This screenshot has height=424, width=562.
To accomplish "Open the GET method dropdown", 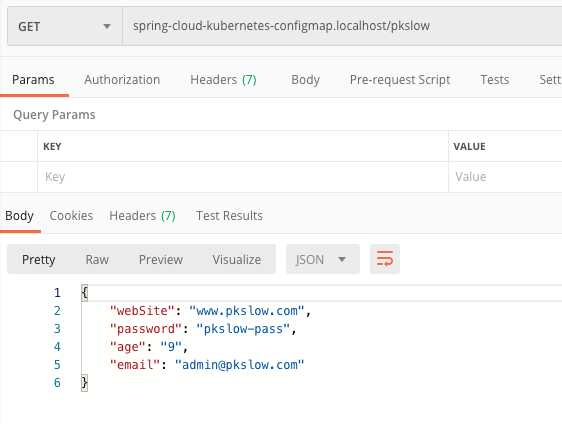I will (65, 27).
